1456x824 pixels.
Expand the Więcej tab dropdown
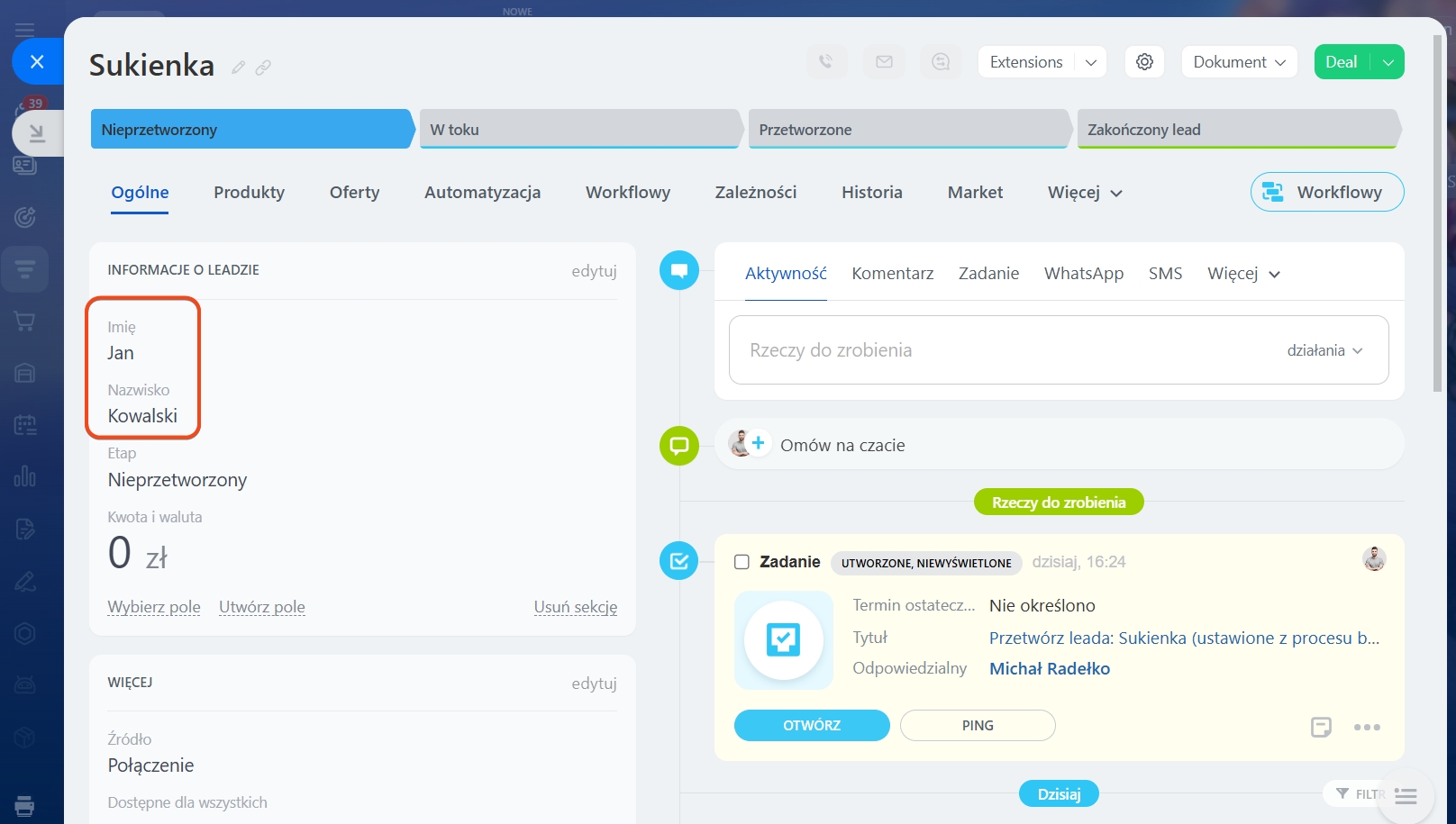pyautogui.click(x=1085, y=193)
